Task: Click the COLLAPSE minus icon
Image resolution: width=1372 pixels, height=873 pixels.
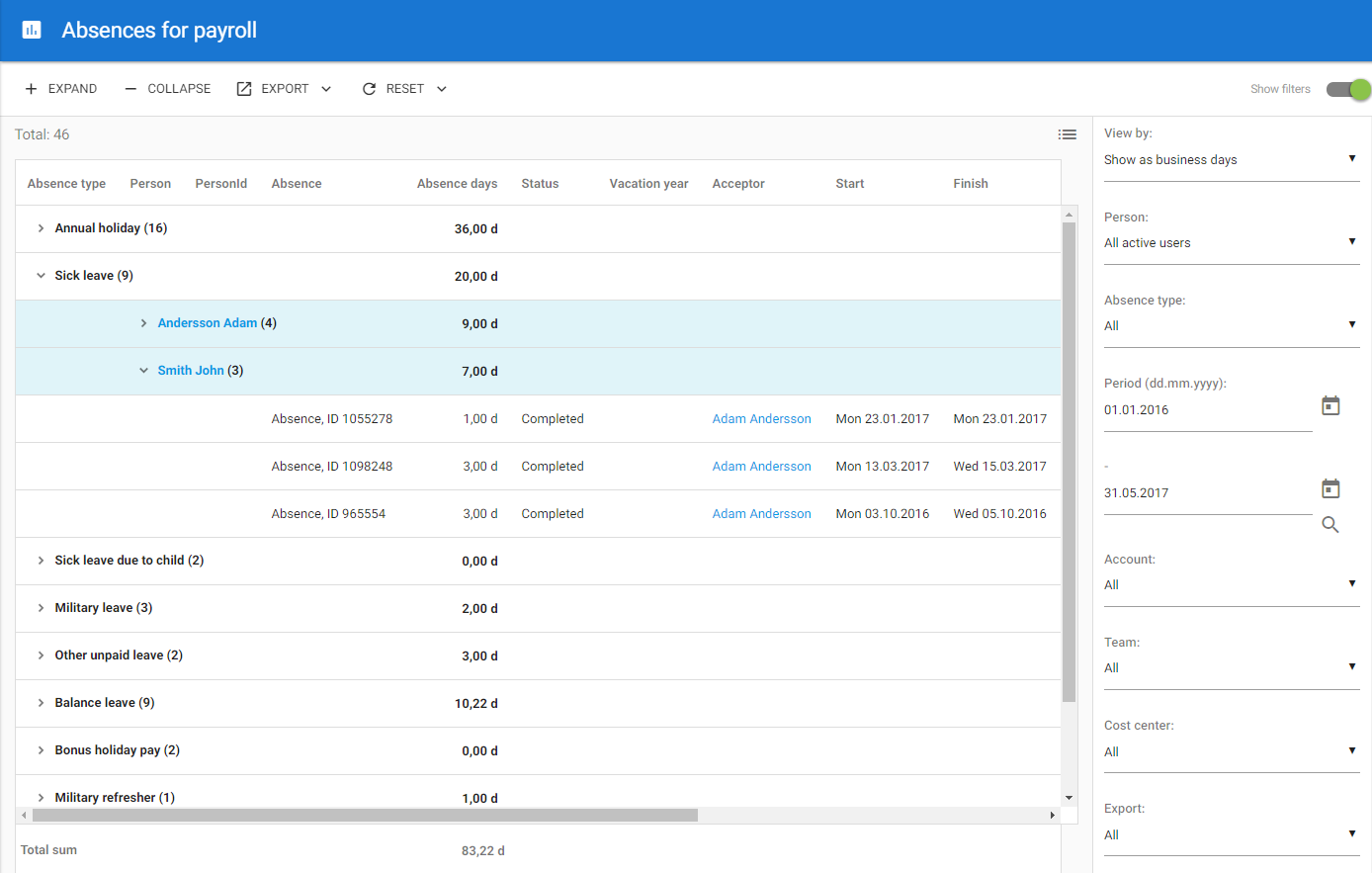Action: (130, 89)
